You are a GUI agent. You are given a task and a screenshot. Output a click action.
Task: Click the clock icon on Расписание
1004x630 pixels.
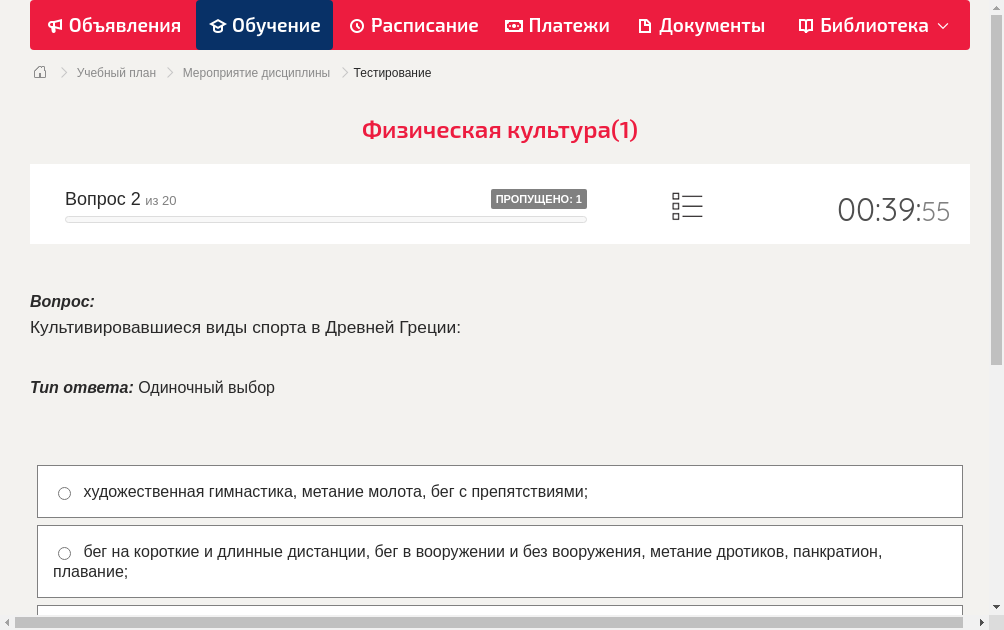(x=355, y=25)
